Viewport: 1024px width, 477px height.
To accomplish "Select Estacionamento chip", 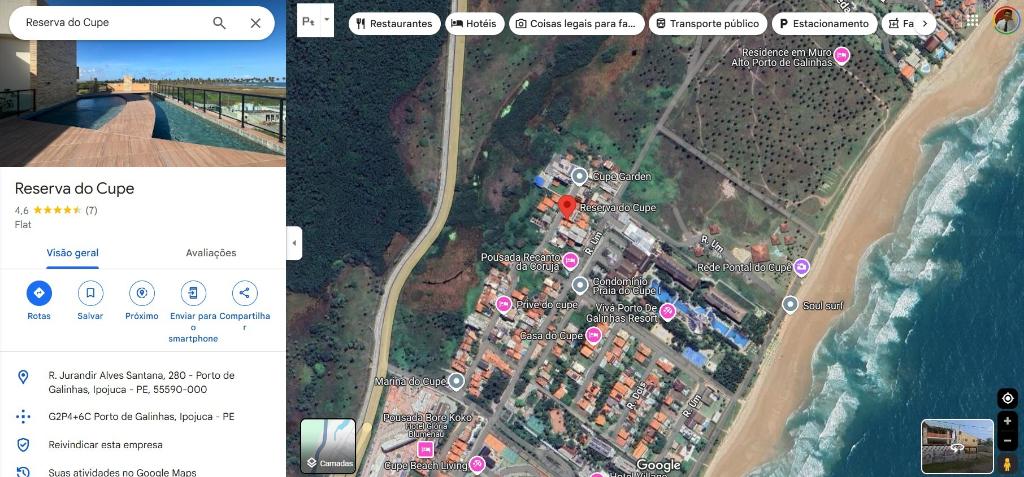I will tap(825, 24).
